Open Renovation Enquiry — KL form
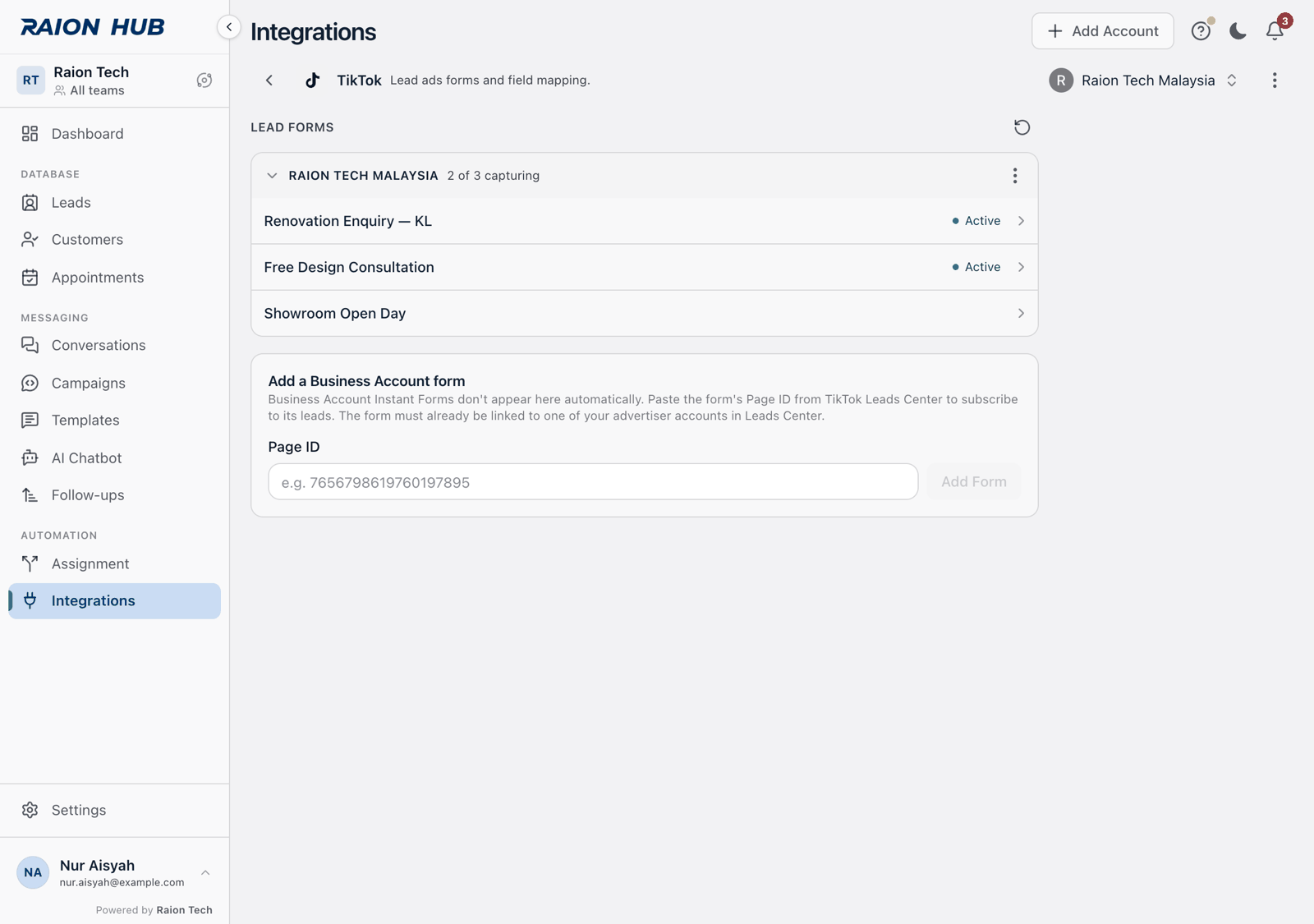This screenshot has height=924, width=1314. 644,221
